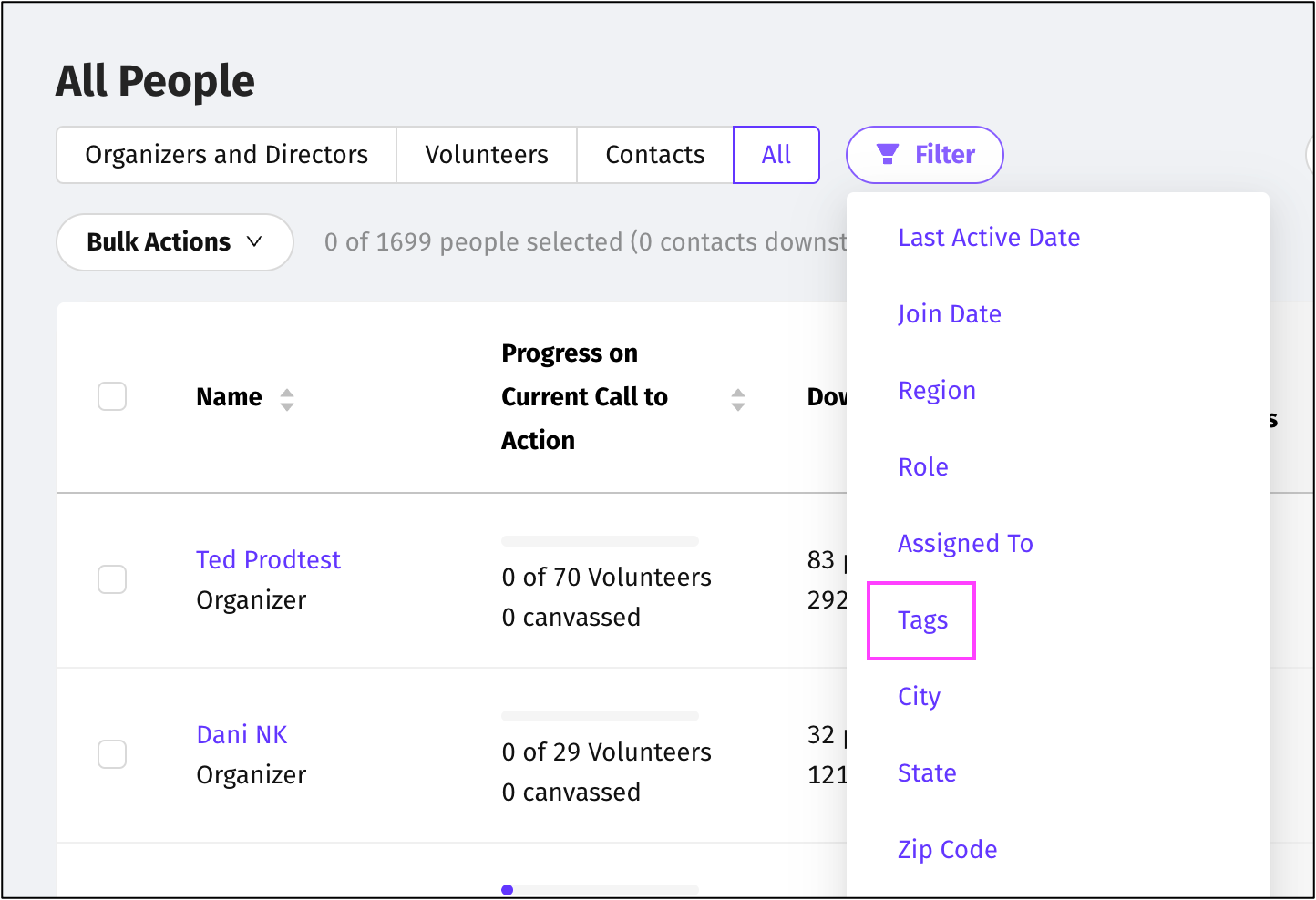The height and width of the screenshot is (900, 1316).
Task: Pick the Region filter option
Action: pos(937,391)
